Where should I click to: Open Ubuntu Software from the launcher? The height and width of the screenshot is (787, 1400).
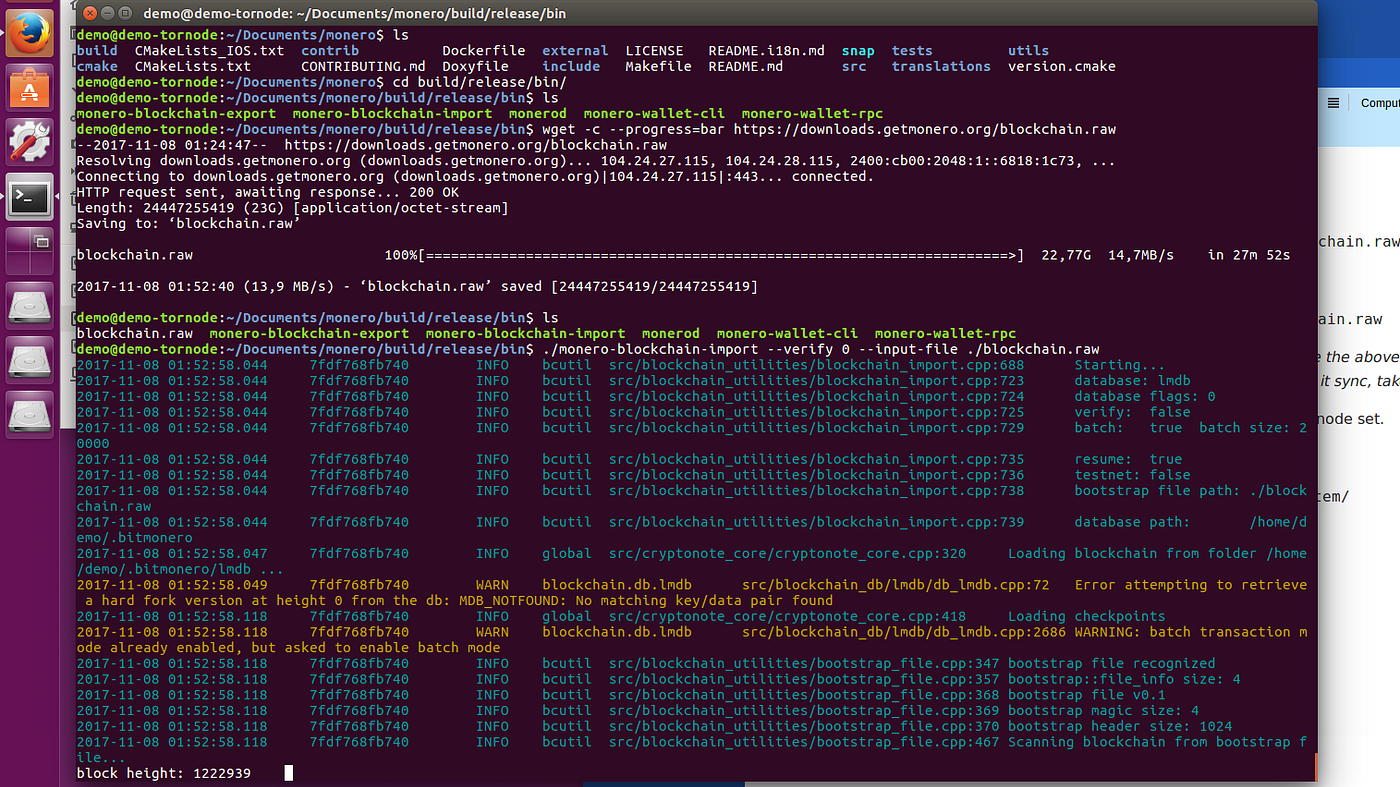point(29,89)
